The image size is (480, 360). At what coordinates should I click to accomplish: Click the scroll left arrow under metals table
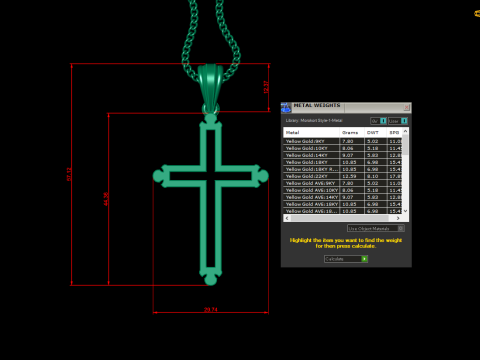tap(287, 218)
